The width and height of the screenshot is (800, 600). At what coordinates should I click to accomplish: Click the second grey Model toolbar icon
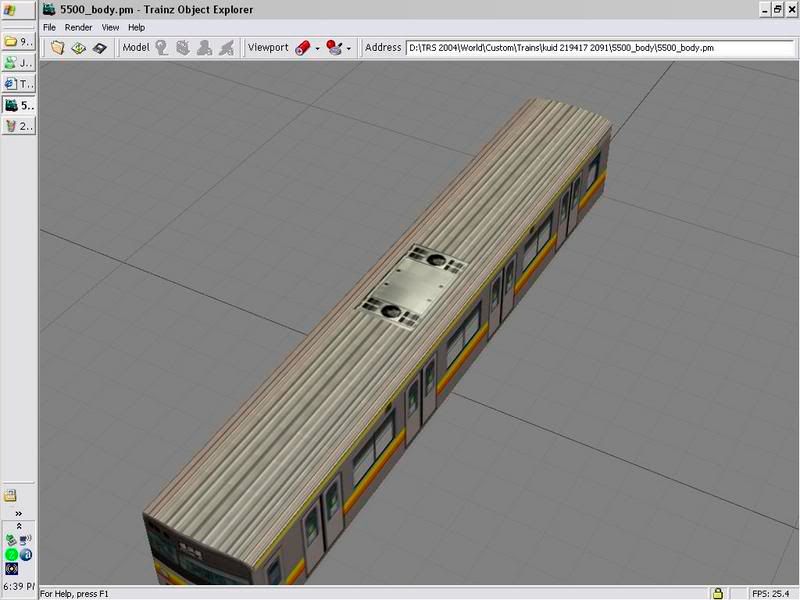[183, 47]
